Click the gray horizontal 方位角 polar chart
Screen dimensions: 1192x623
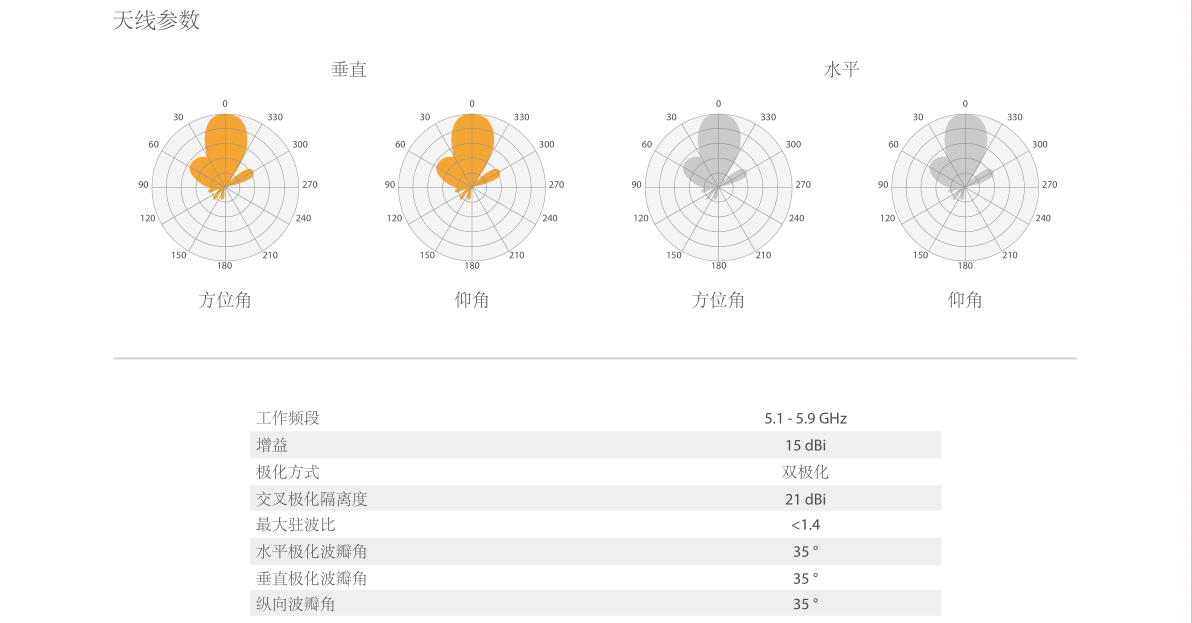pos(718,184)
